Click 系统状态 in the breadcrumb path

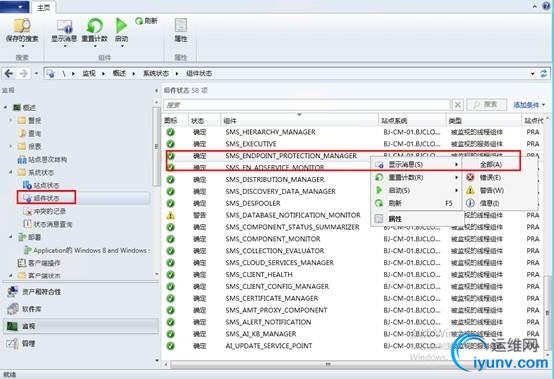156,73
